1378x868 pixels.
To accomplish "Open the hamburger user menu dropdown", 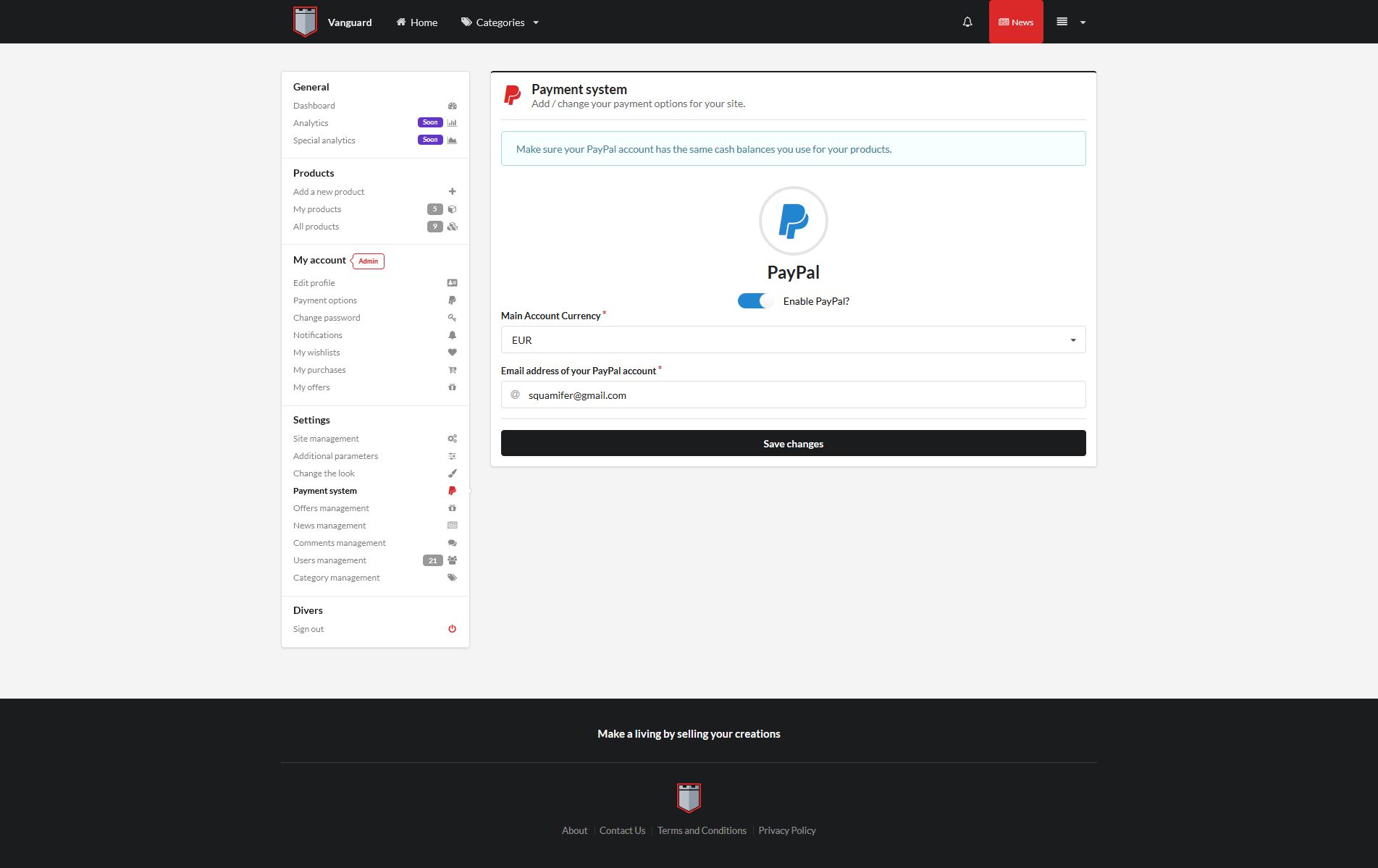I will (x=1071, y=22).
